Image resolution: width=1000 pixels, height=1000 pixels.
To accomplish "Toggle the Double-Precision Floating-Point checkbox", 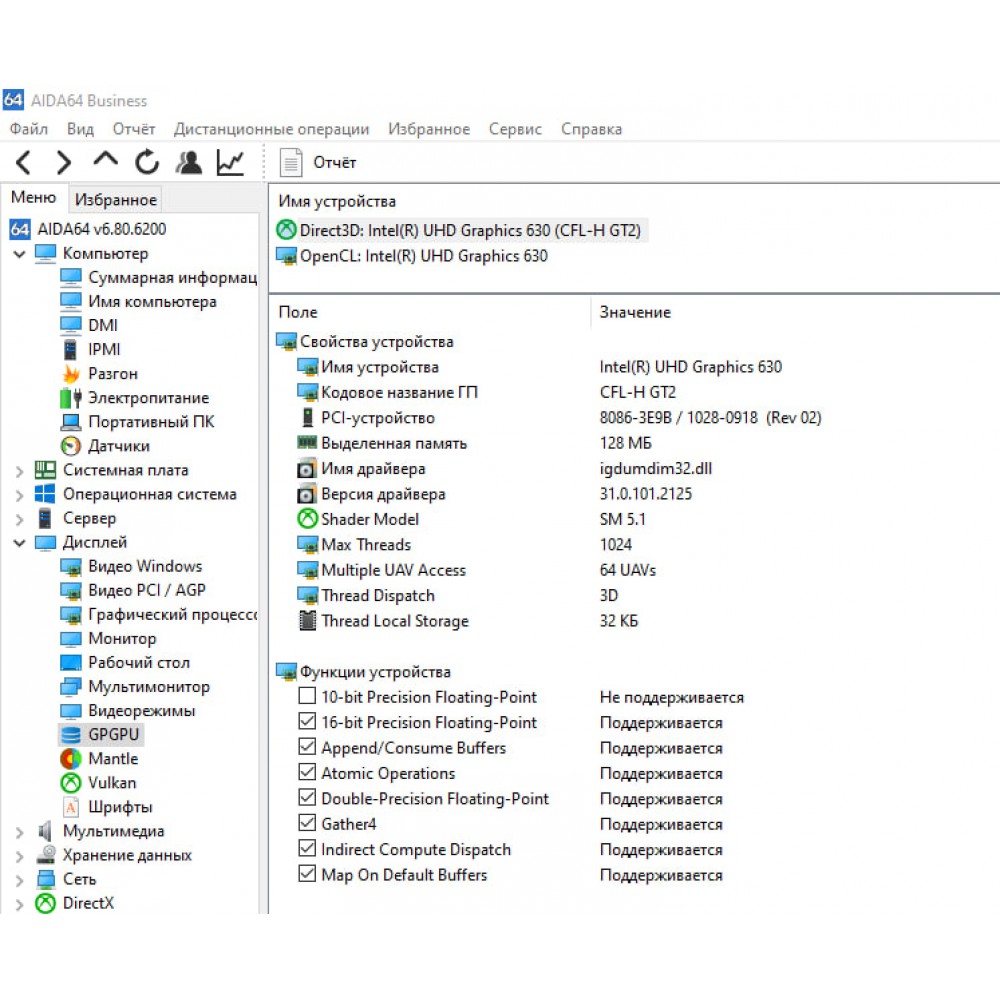I will 307,797.
